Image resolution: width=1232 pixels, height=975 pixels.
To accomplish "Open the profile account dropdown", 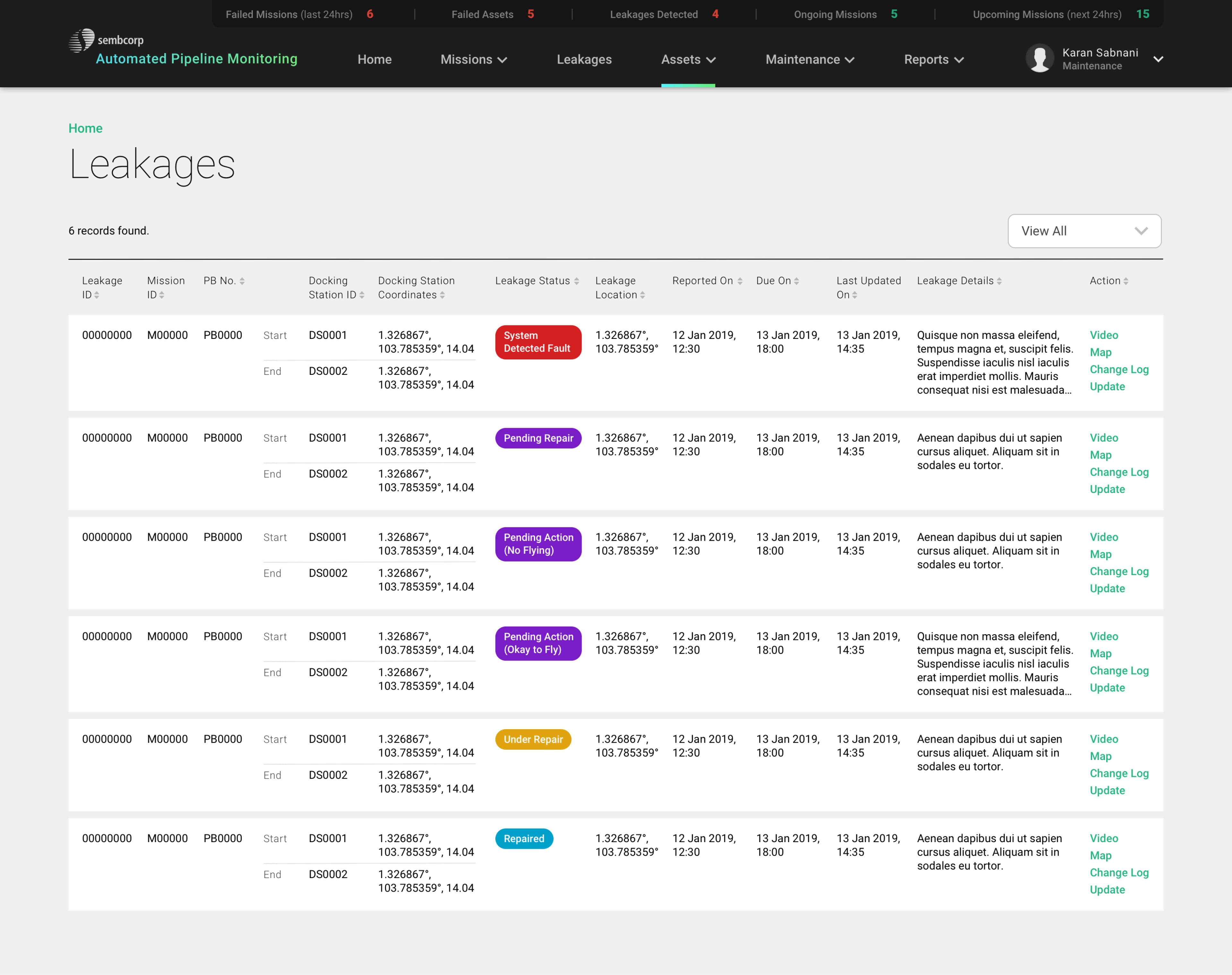I will (x=1159, y=59).
